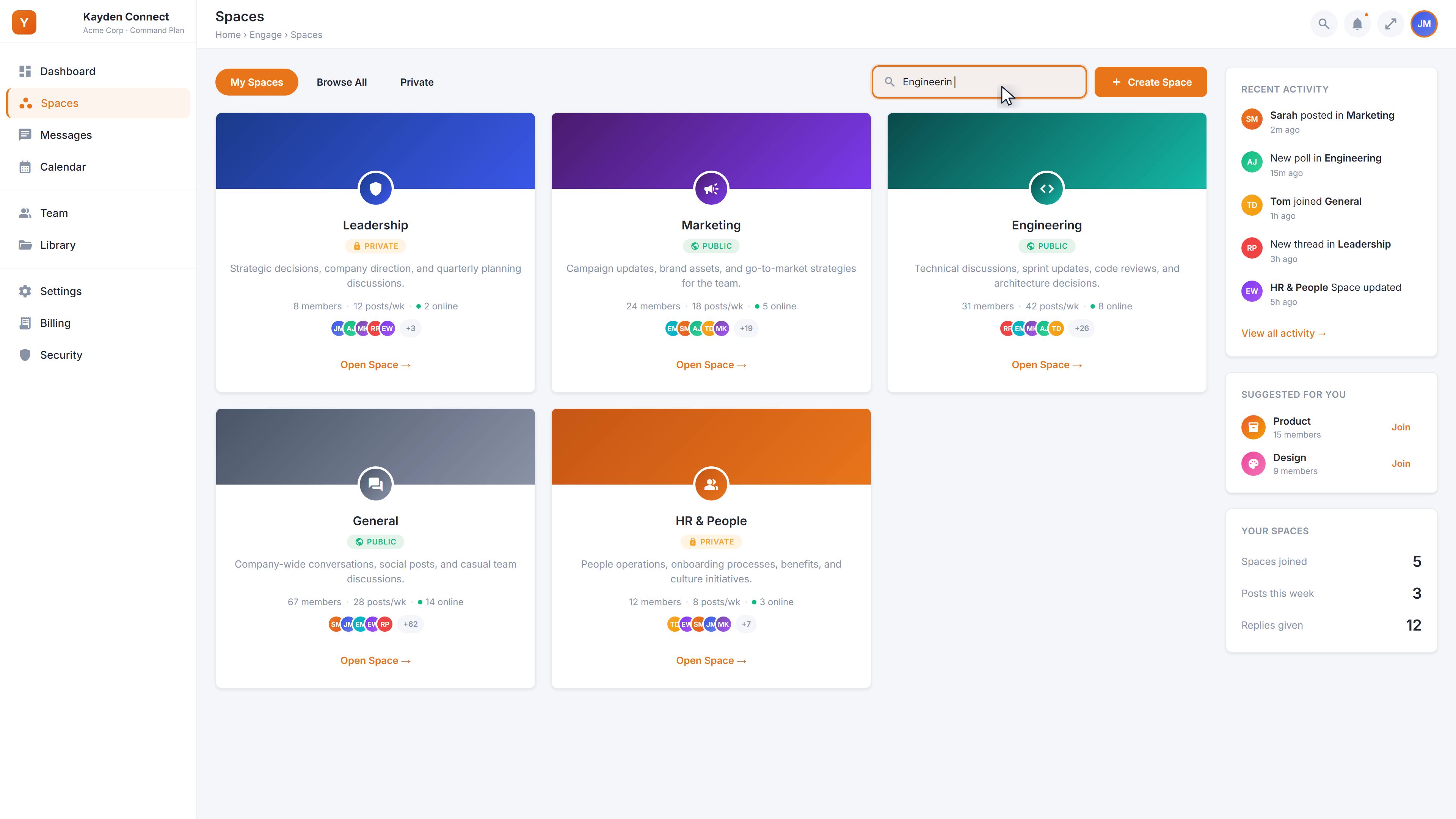Click the Marketing purple banner thumbnail
The image size is (1456, 819).
click(711, 151)
